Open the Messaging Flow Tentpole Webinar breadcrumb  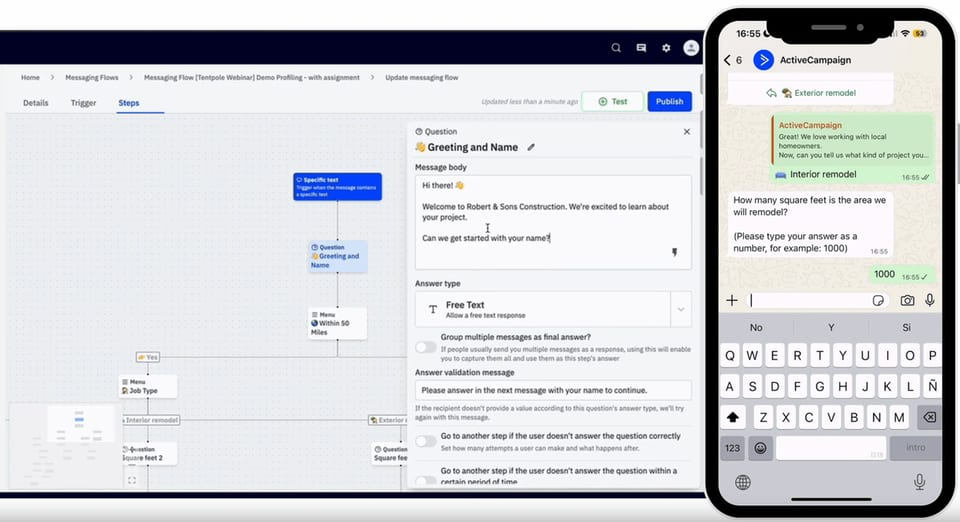coord(252,78)
